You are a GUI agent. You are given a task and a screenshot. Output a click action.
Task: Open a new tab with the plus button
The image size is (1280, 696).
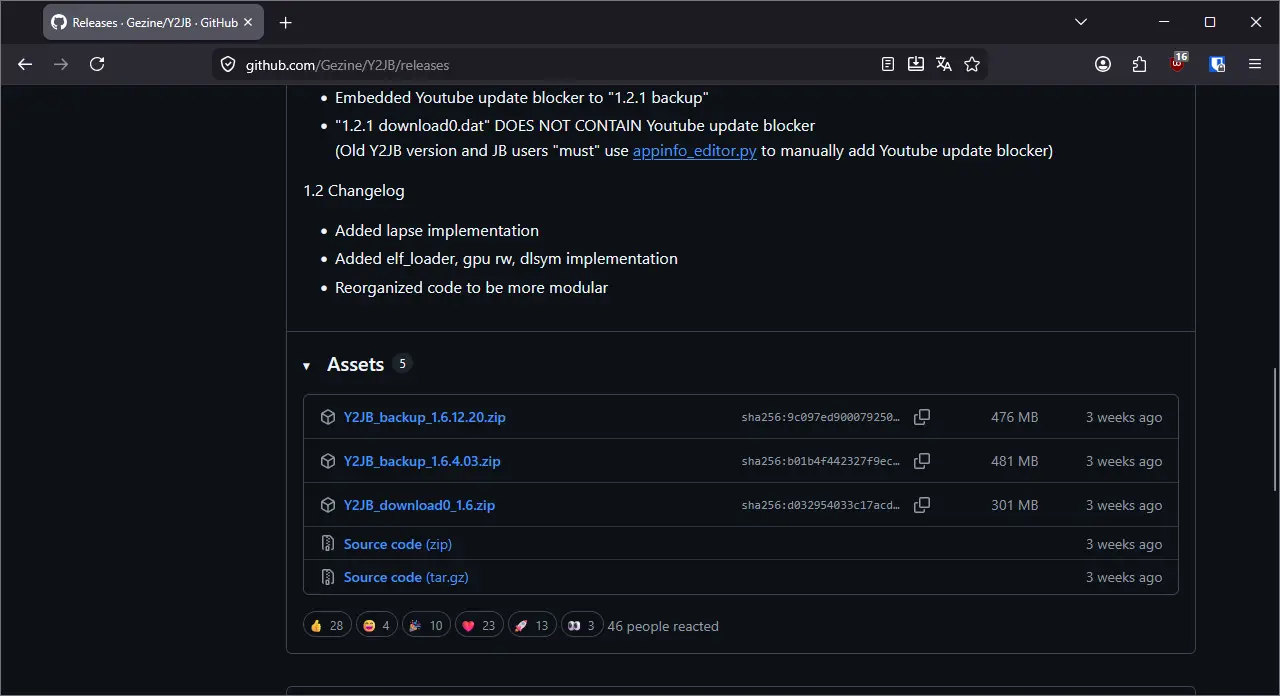point(286,22)
